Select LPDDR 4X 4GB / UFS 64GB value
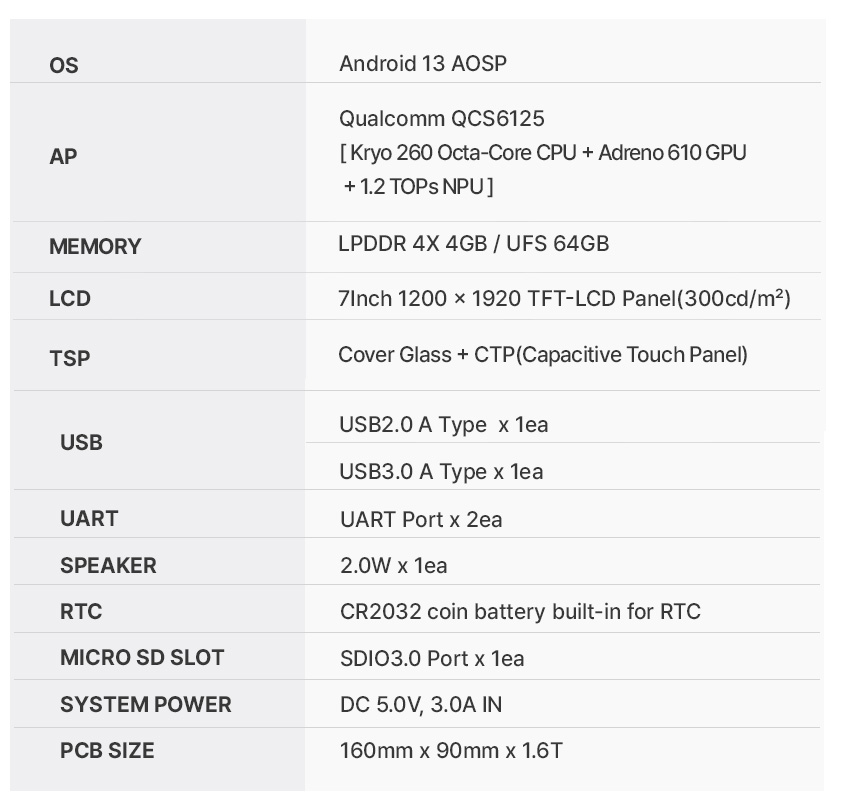Viewport: 848px width, 805px height. tap(474, 243)
